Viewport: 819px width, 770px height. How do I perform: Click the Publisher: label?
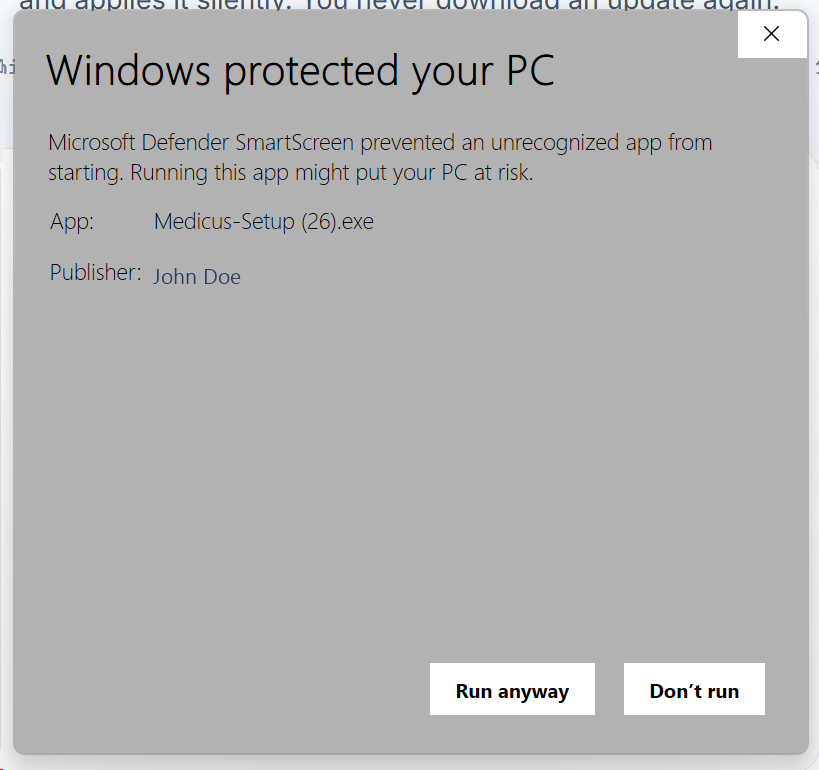click(x=96, y=272)
